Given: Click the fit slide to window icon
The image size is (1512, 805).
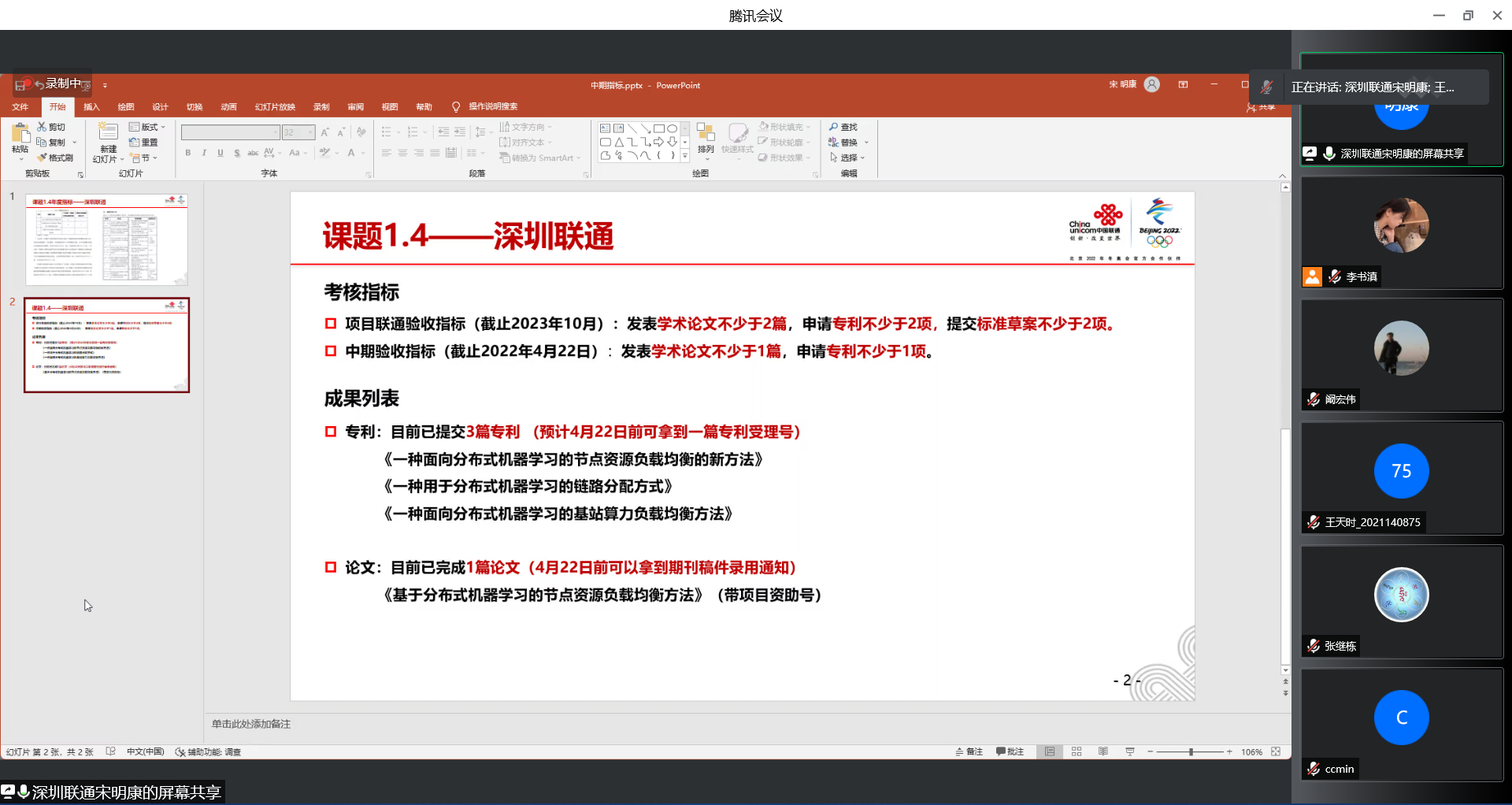Looking at the screenshot, I should 1276,751.
